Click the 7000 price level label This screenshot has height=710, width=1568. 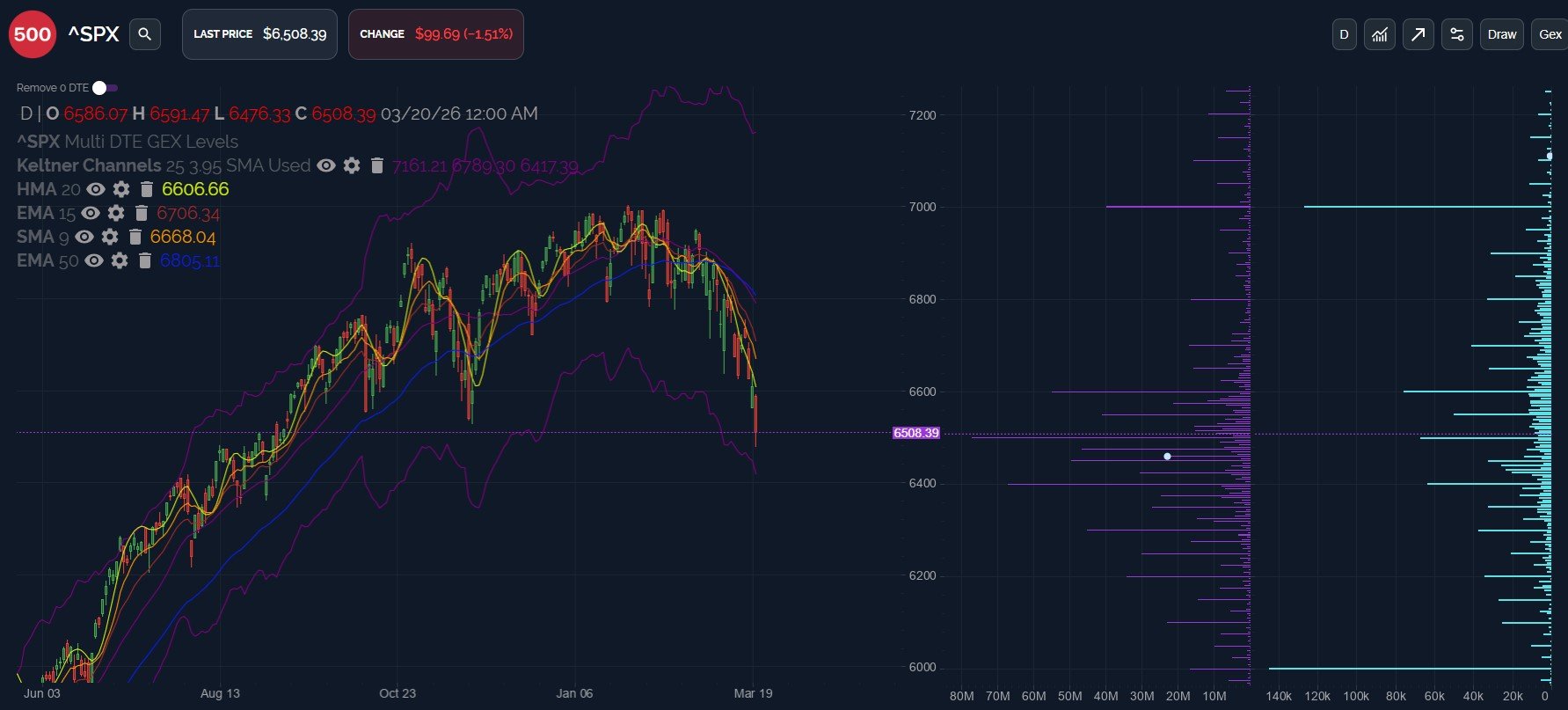coord(923,207)
